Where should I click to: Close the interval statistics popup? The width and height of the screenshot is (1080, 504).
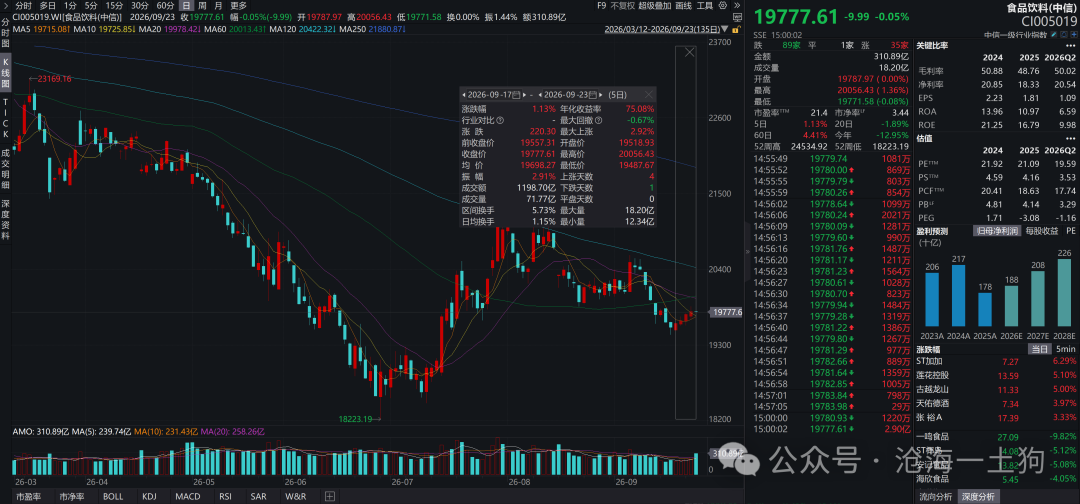(648, 94)
